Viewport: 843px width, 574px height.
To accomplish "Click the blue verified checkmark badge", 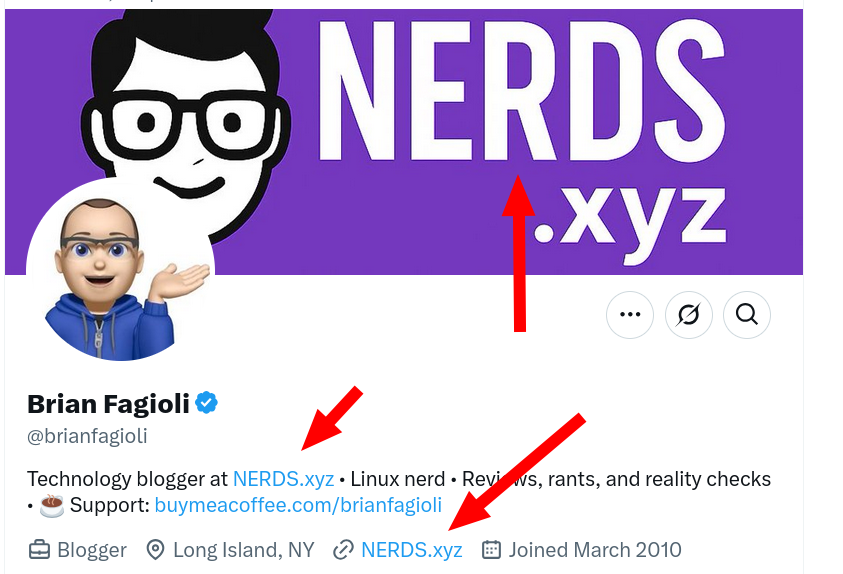I will [206, 403].
